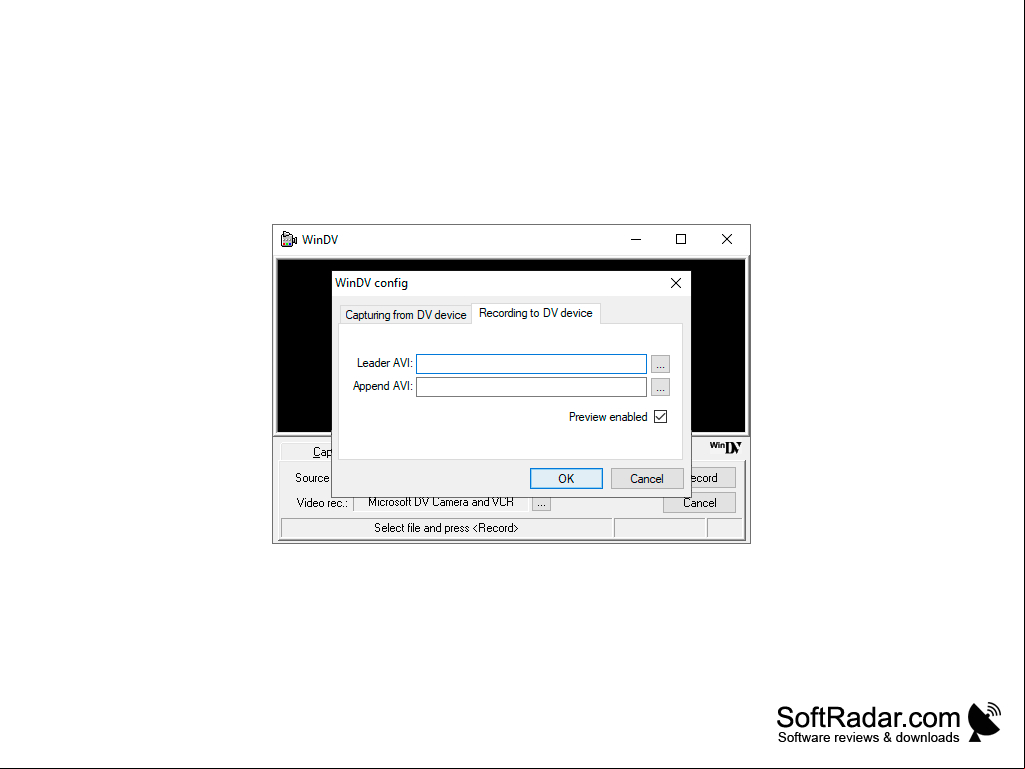Viewport: 1025px width, 769px height.
Task: Browse for Leader AVI file
Action: click(660, 364)
